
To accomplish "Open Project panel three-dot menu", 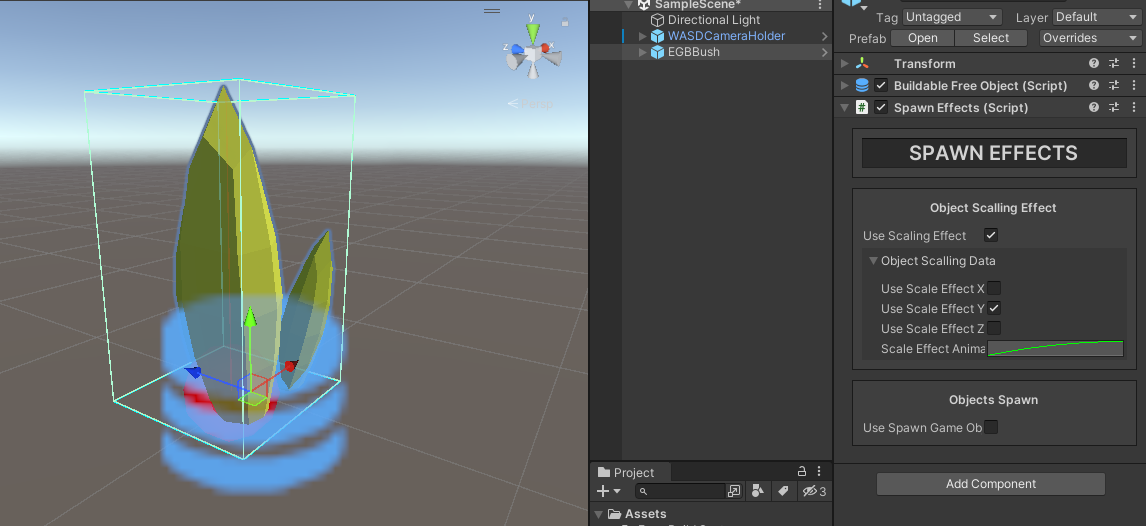I will pos(819,471).
